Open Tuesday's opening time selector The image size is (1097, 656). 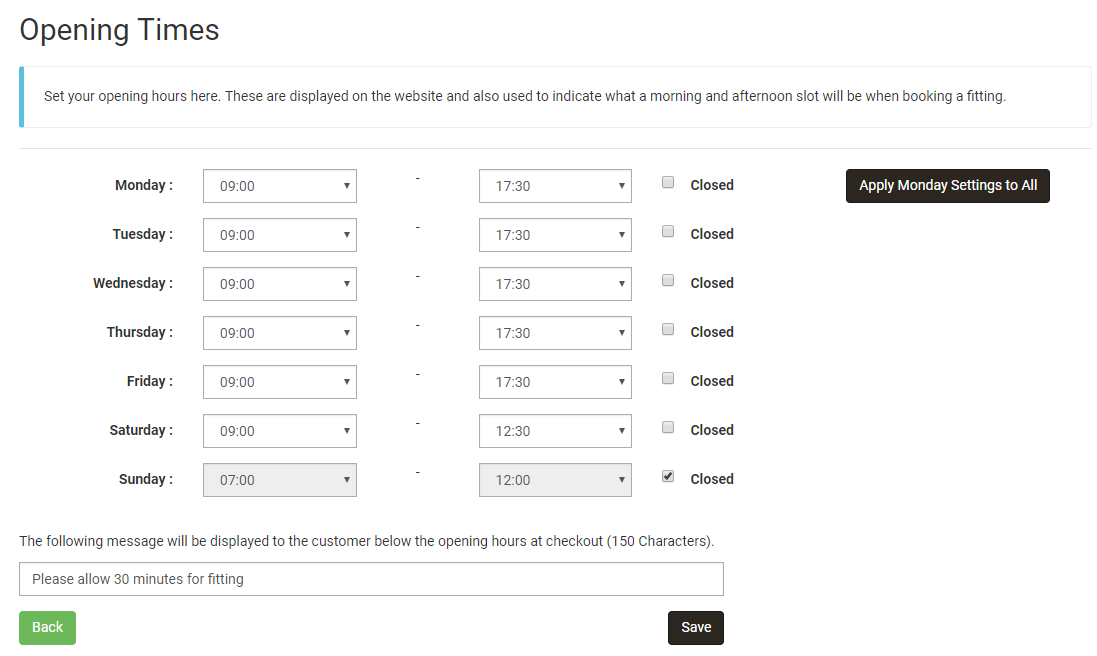[x=280, y=235]
